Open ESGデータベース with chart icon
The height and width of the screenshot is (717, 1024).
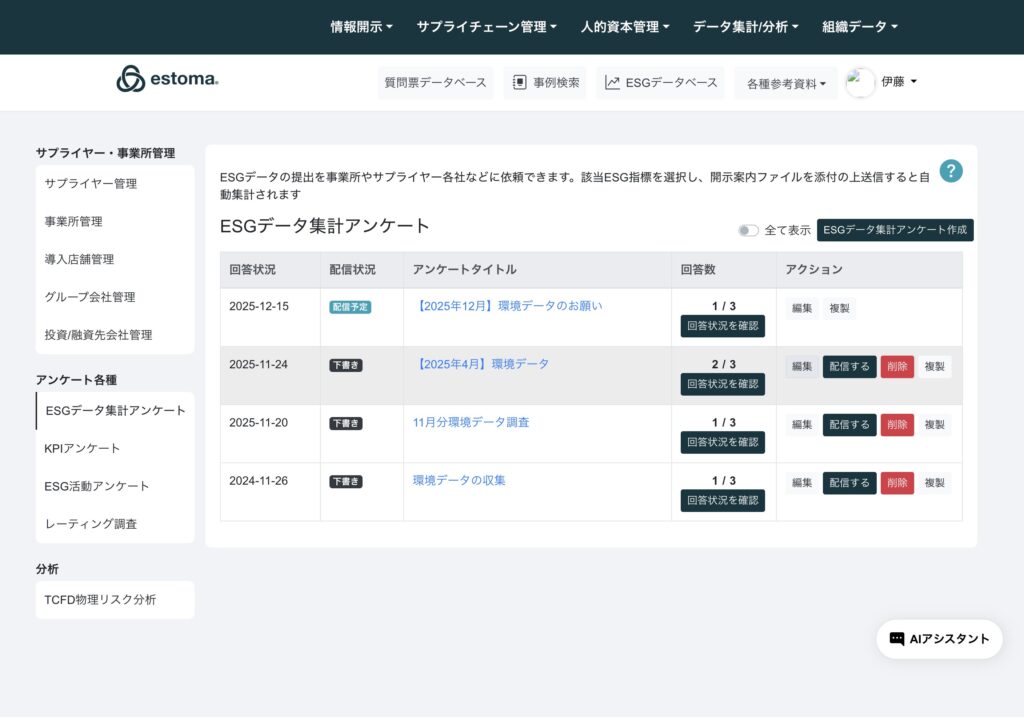coord(661,83)
